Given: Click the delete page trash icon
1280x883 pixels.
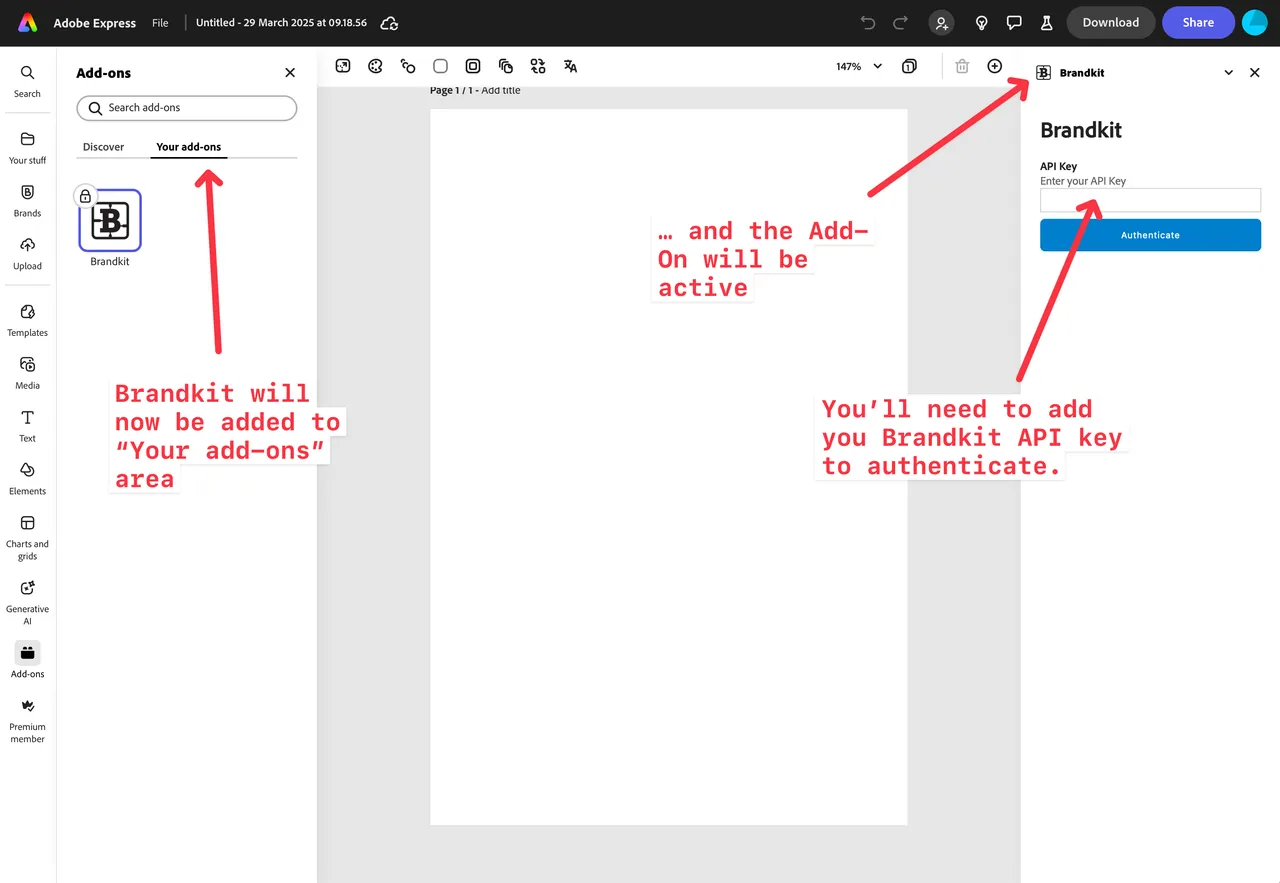Looking at the screenshot, I should pos(962,66).
